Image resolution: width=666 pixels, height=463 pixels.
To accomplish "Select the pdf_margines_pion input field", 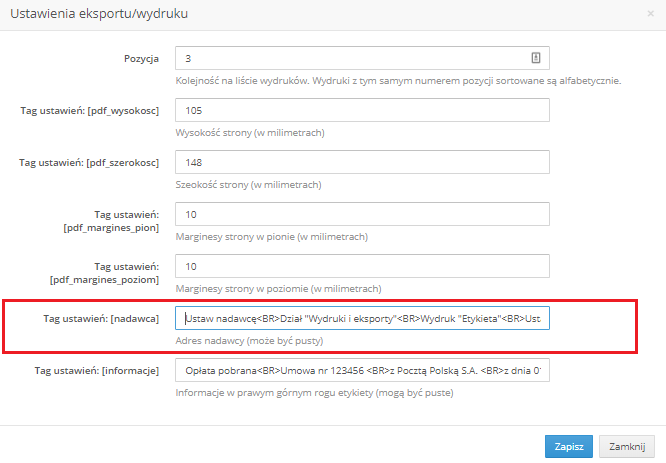I will point(362,214).
